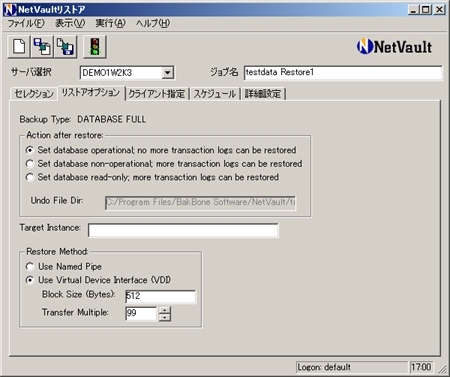Select Set database operational radio option

click(x=30, y=150)
